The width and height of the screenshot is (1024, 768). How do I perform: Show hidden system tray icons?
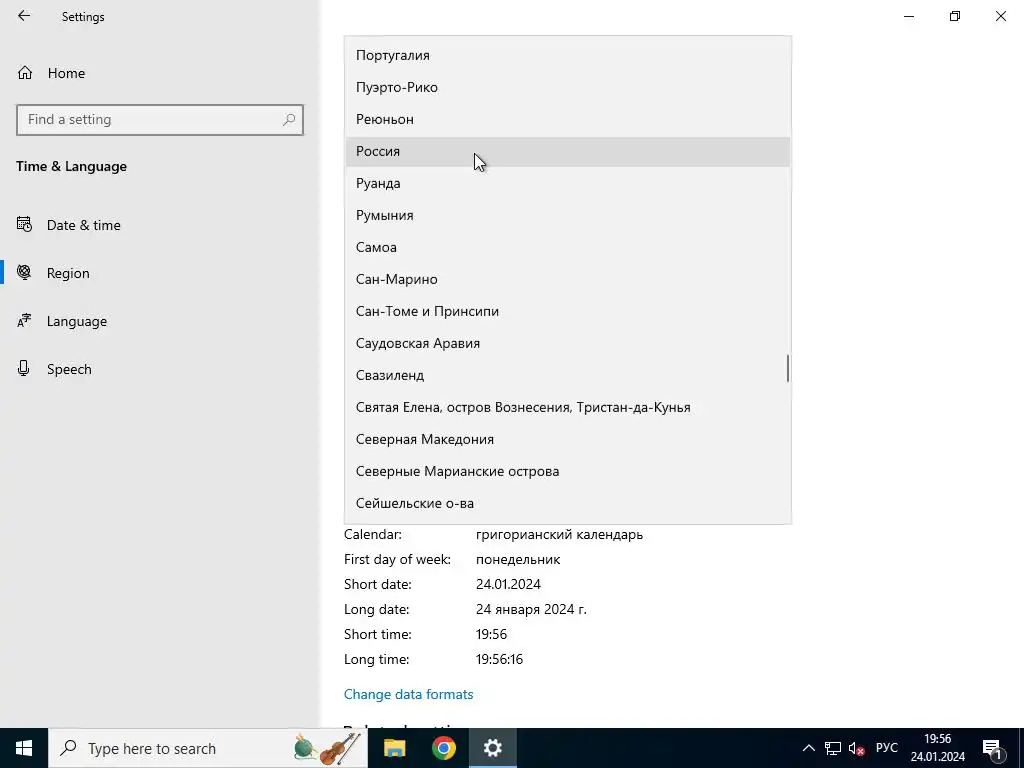point(808,748)
